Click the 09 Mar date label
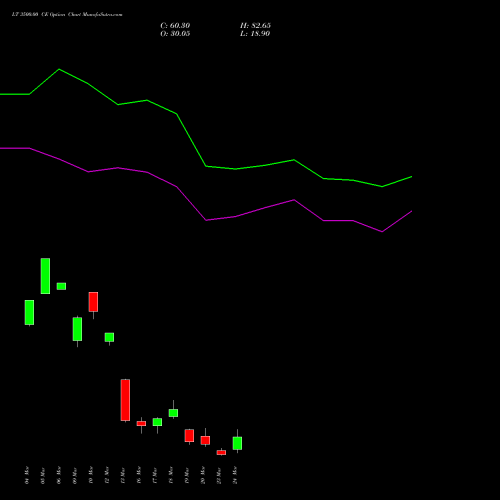Image resolution: width=500 pixels, height=500 pixels. [75, 475]
